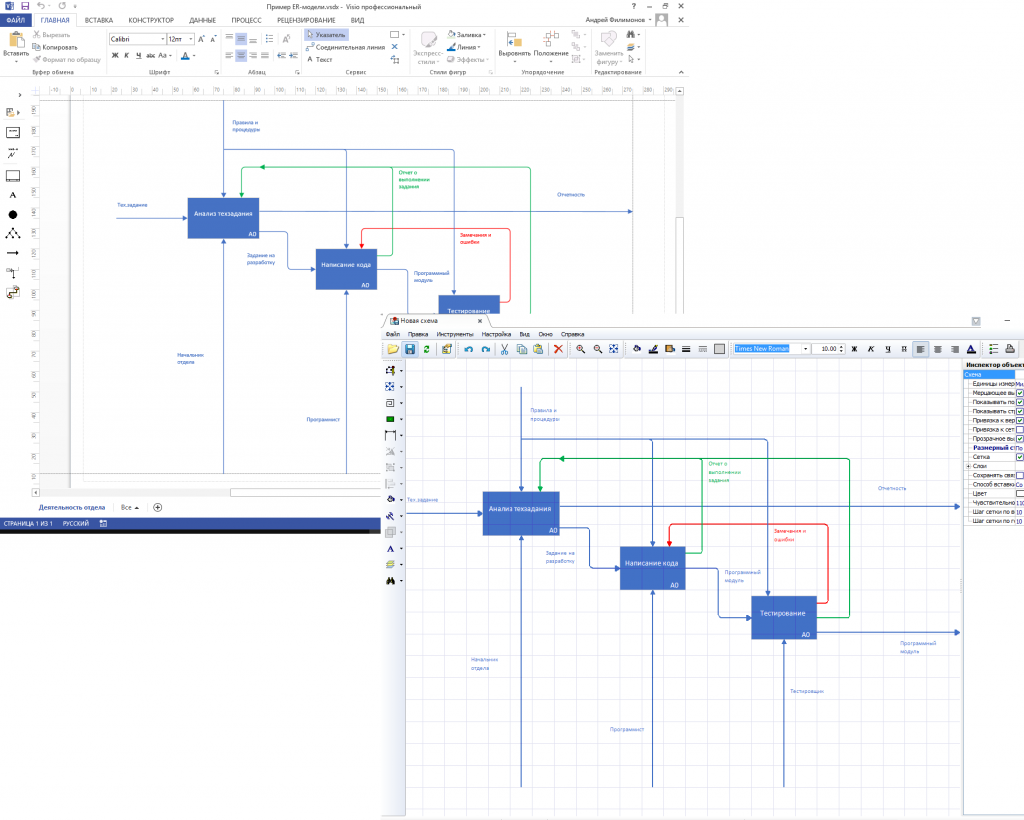1024x820 pixels.
Task: Undo using the blue arrow in Новая схема toolbar
Action: coord(468,349)
